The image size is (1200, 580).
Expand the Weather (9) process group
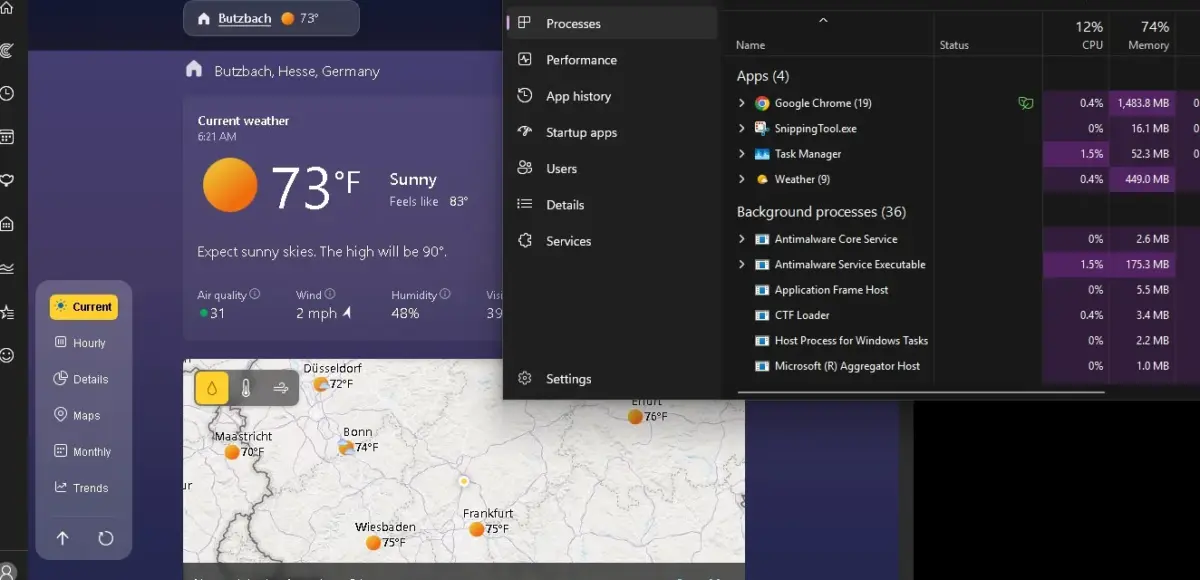[x=741, y=179]
